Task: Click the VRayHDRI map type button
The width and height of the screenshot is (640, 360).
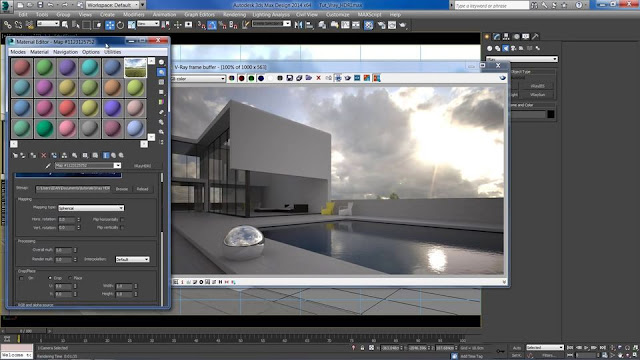Action: pos(142,166)
